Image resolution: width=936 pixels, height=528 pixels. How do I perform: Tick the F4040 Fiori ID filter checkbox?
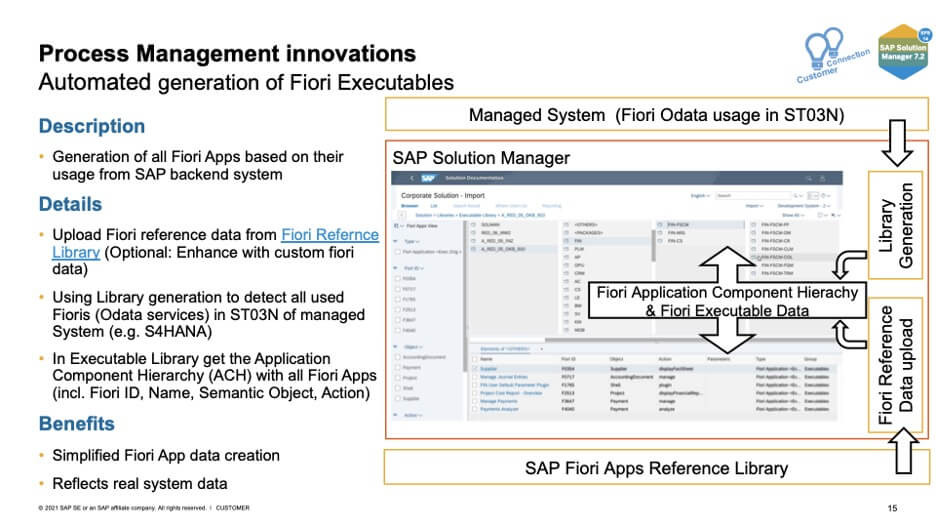(398, 330)
